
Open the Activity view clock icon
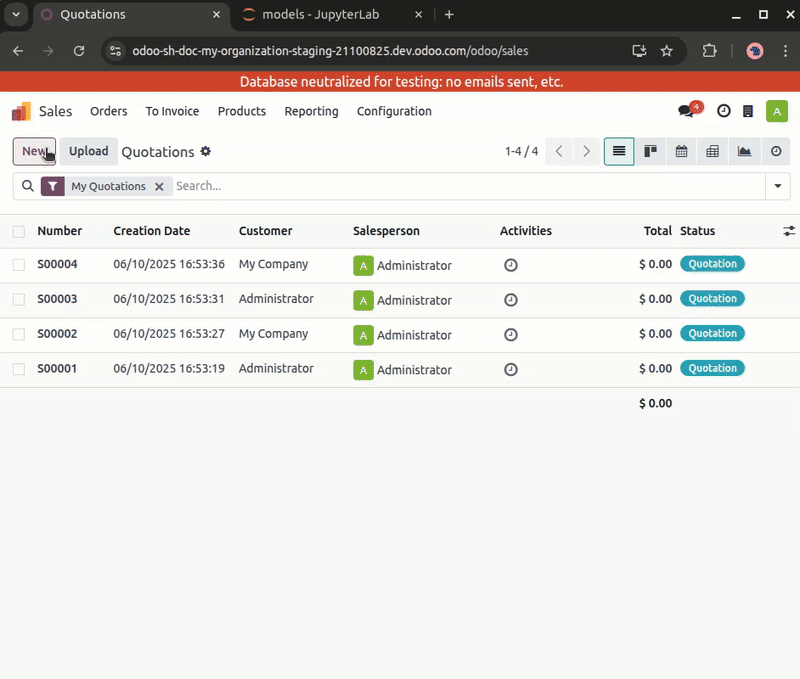coord(776,152)
